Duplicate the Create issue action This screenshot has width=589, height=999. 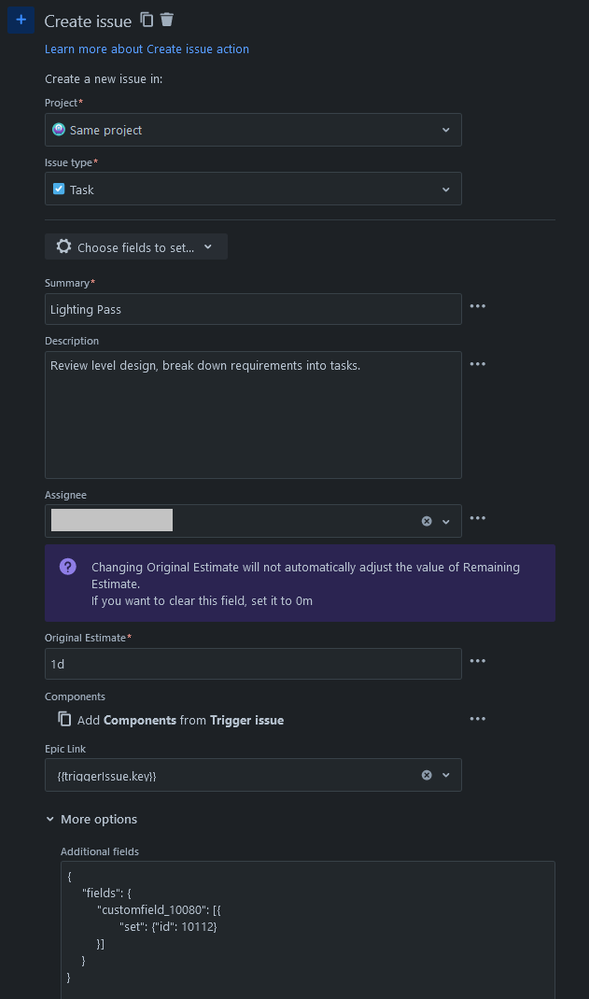tap(147, 20)
